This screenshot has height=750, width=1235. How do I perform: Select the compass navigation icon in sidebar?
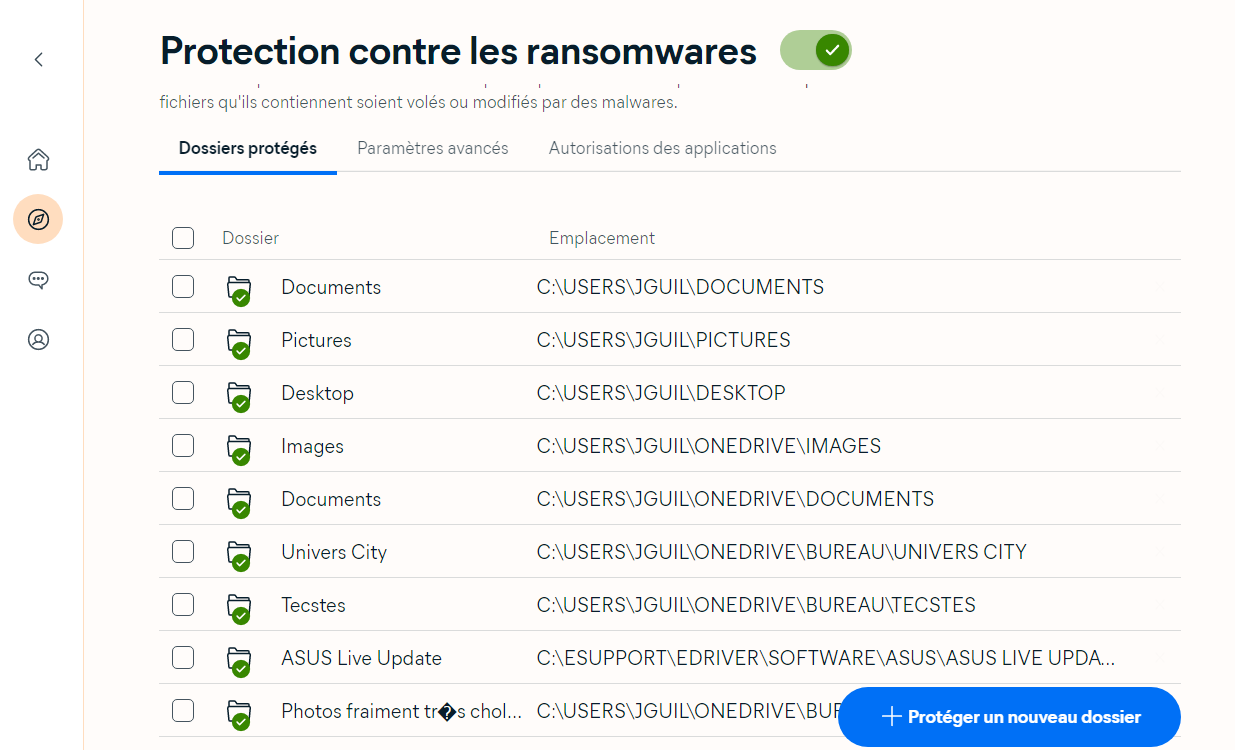coord(38,219)
